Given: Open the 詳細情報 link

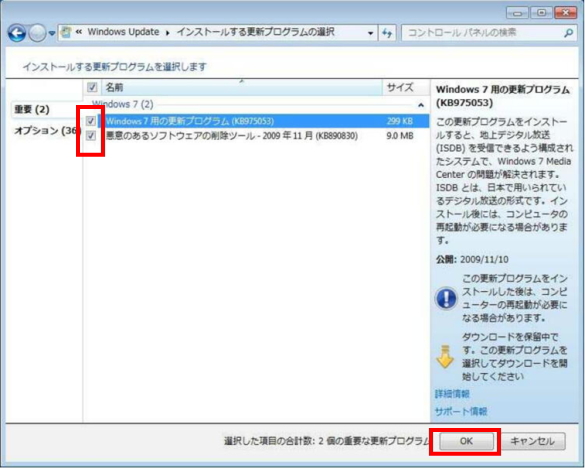Looking at the screenshot, I should coord(452,394).
